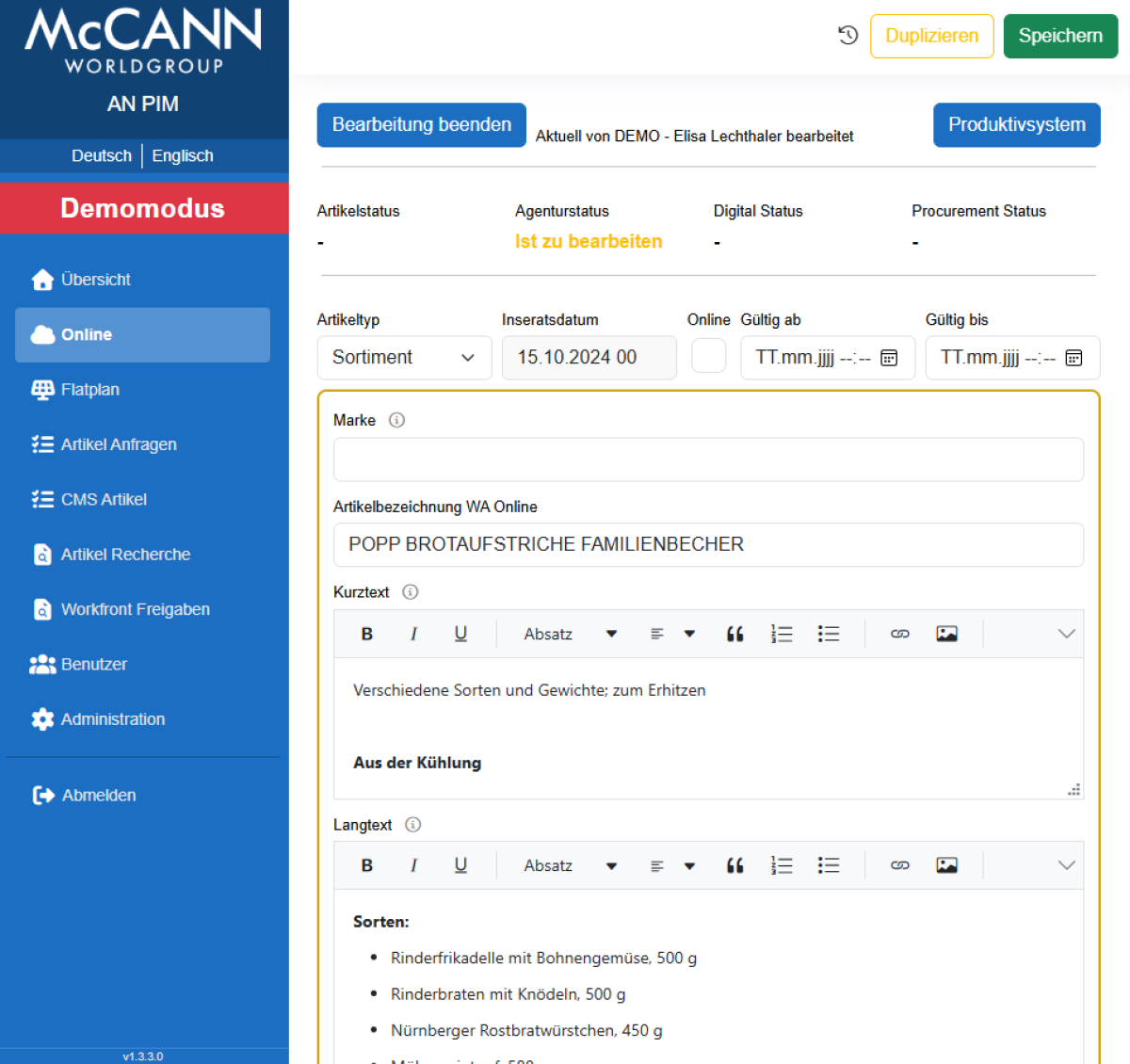Open Absatz paragraph style dropdown in Kurztext

click(x=570, y=634)
